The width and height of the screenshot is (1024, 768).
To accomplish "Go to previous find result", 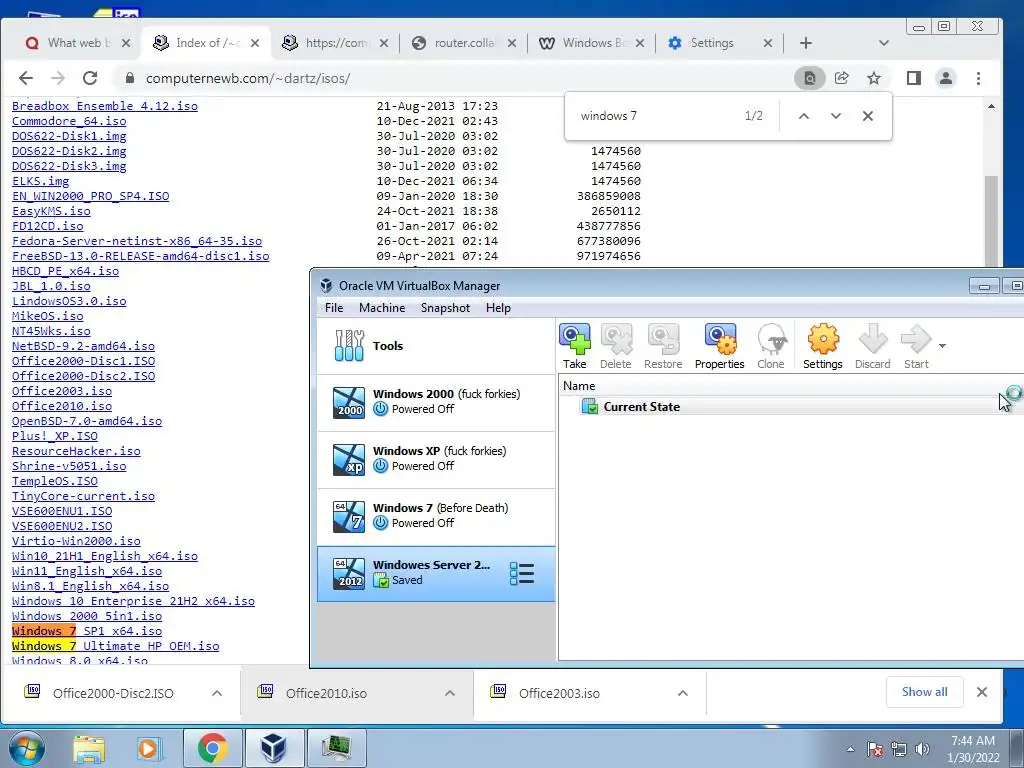I will tap(804, 116).
